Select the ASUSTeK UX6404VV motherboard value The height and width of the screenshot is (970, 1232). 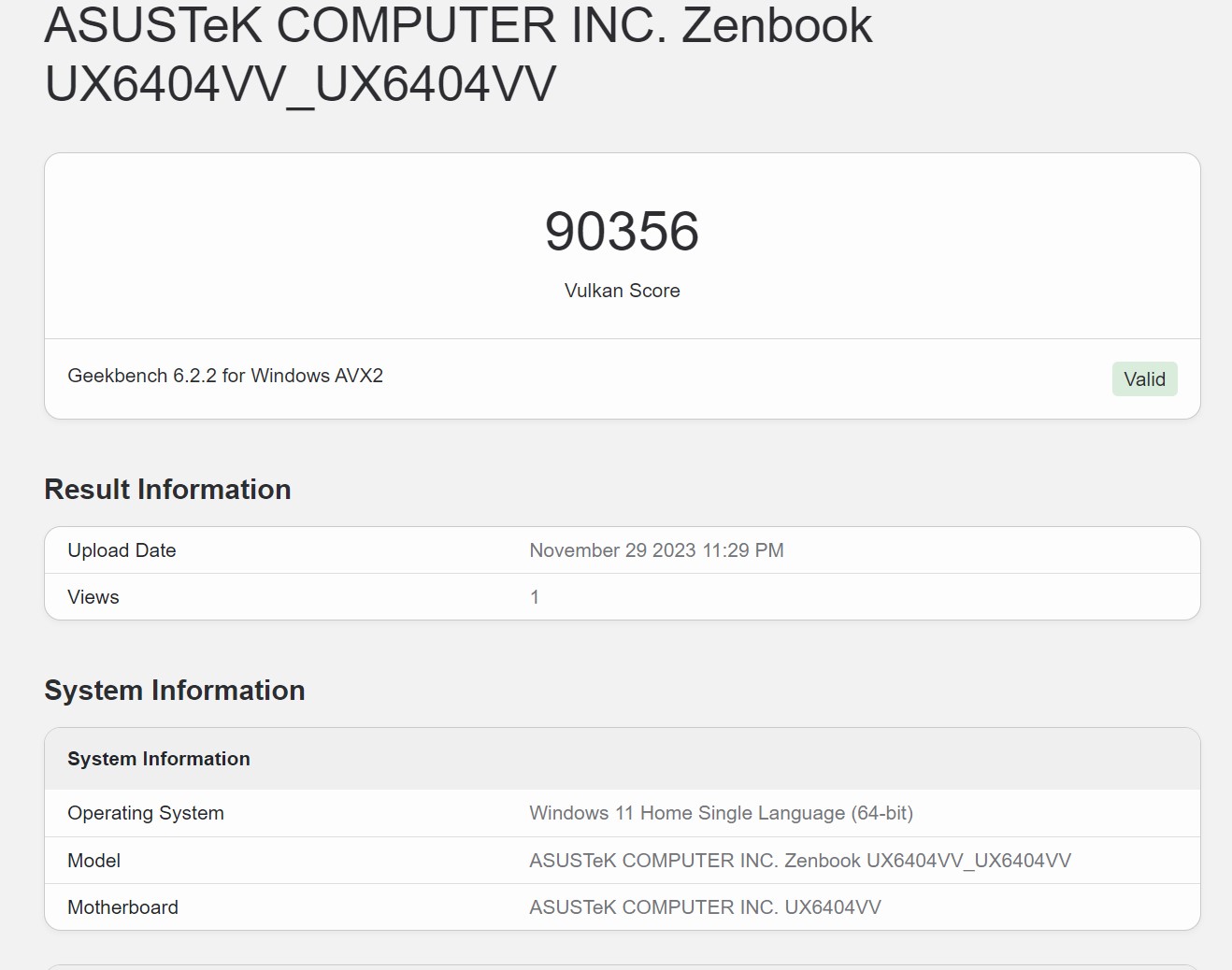pyautogui.click(x=705, y=907)
